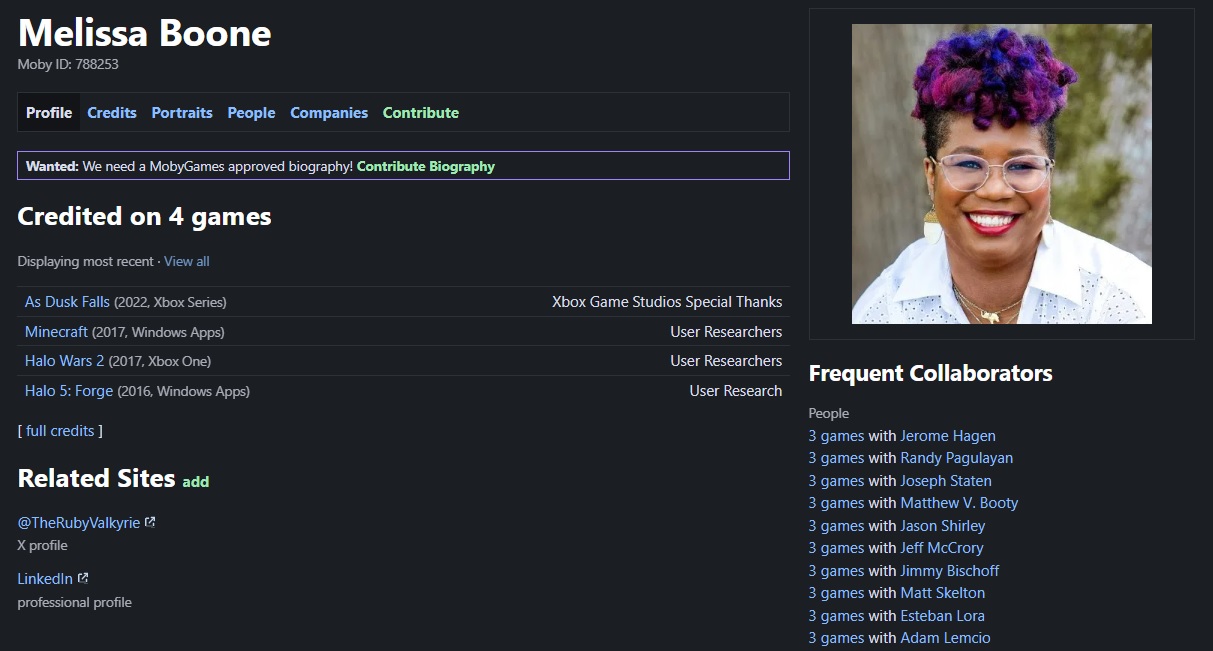Go to the People tab
This screenshot has height=651, width=1213.
(x=251, y=113)
